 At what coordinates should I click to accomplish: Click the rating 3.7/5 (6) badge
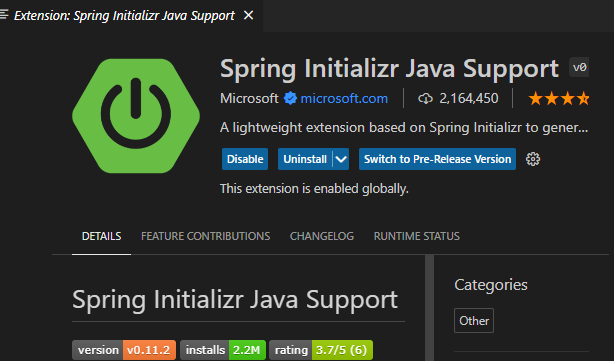[x=321, y=350]
